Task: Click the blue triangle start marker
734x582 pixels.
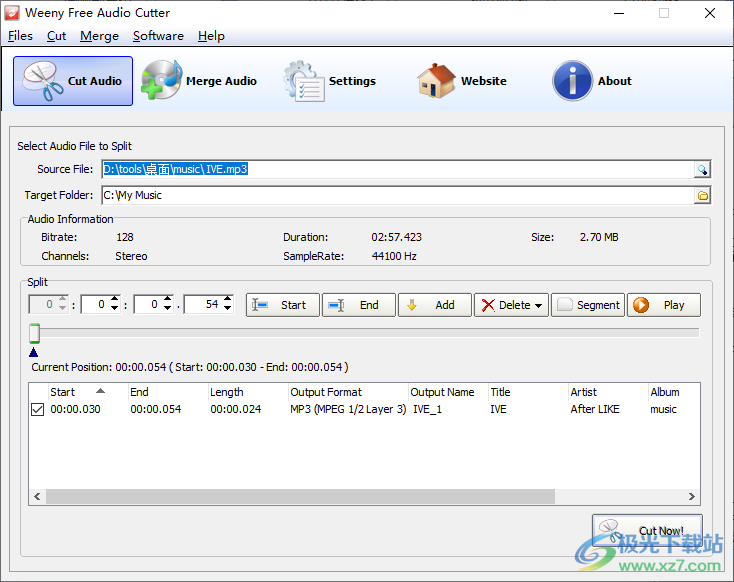Action: click(x=33, y=352)
